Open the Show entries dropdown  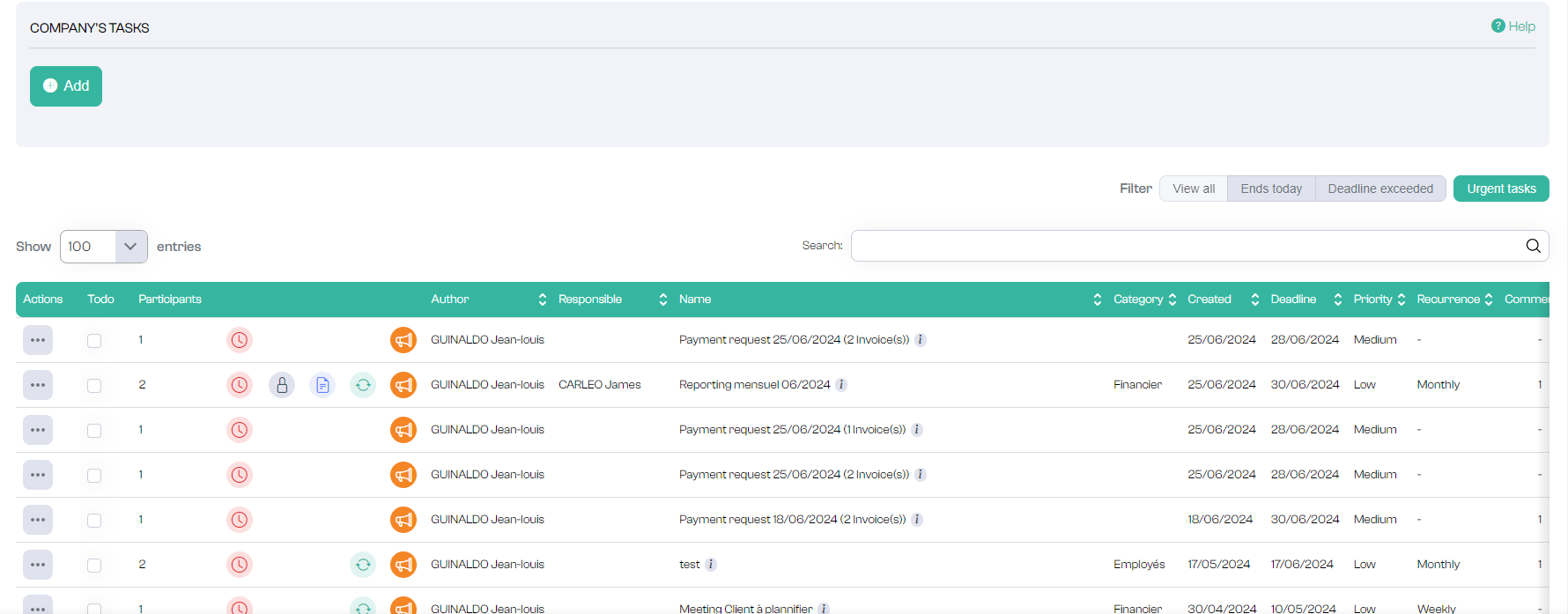[x=103, y=247]
